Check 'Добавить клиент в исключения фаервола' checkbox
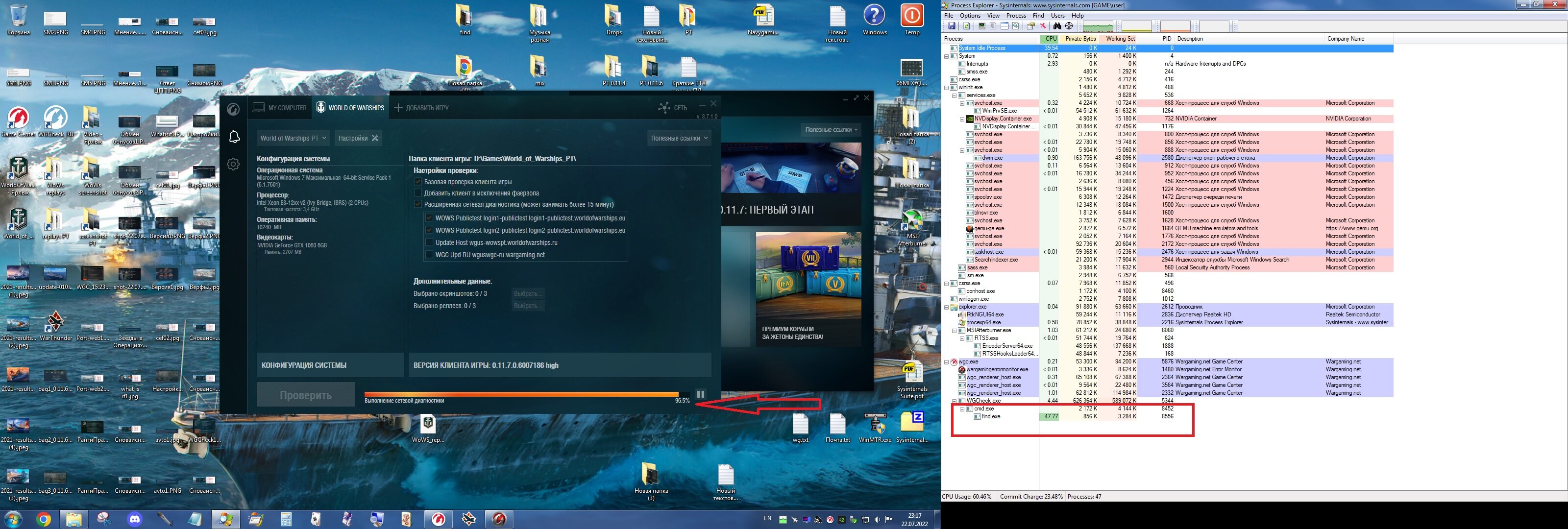This screenshot has height=529, width=1568. pos(417,193)
